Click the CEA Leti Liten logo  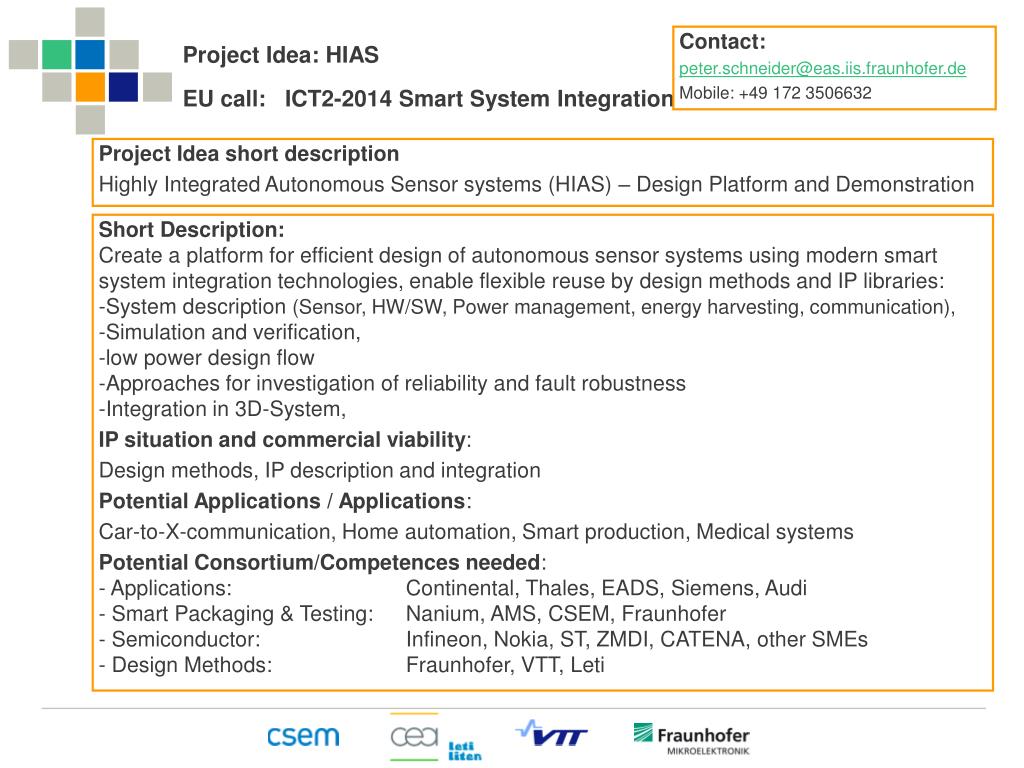436,738
